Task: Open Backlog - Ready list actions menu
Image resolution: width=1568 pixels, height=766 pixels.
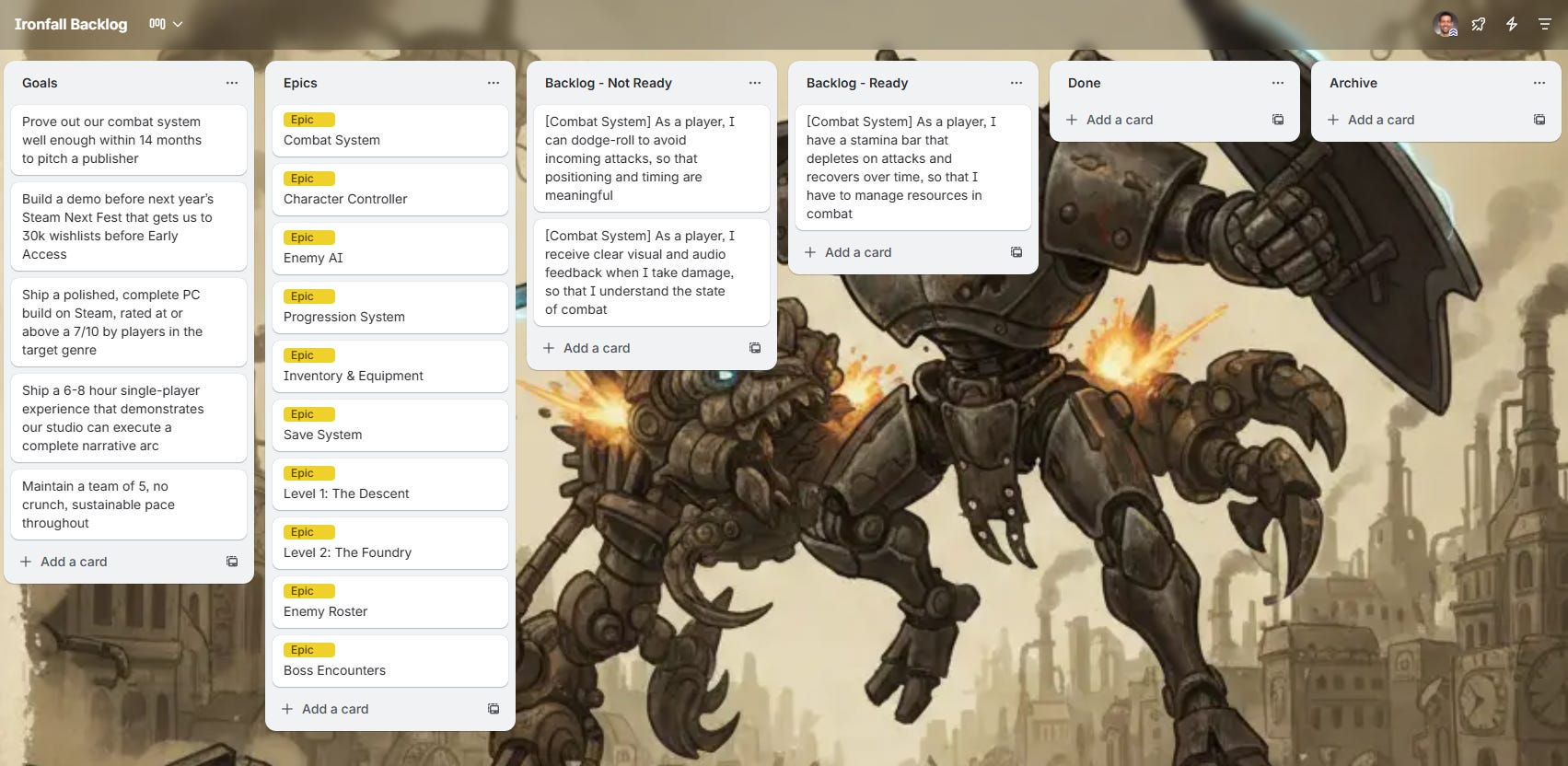Action: 1016,83
